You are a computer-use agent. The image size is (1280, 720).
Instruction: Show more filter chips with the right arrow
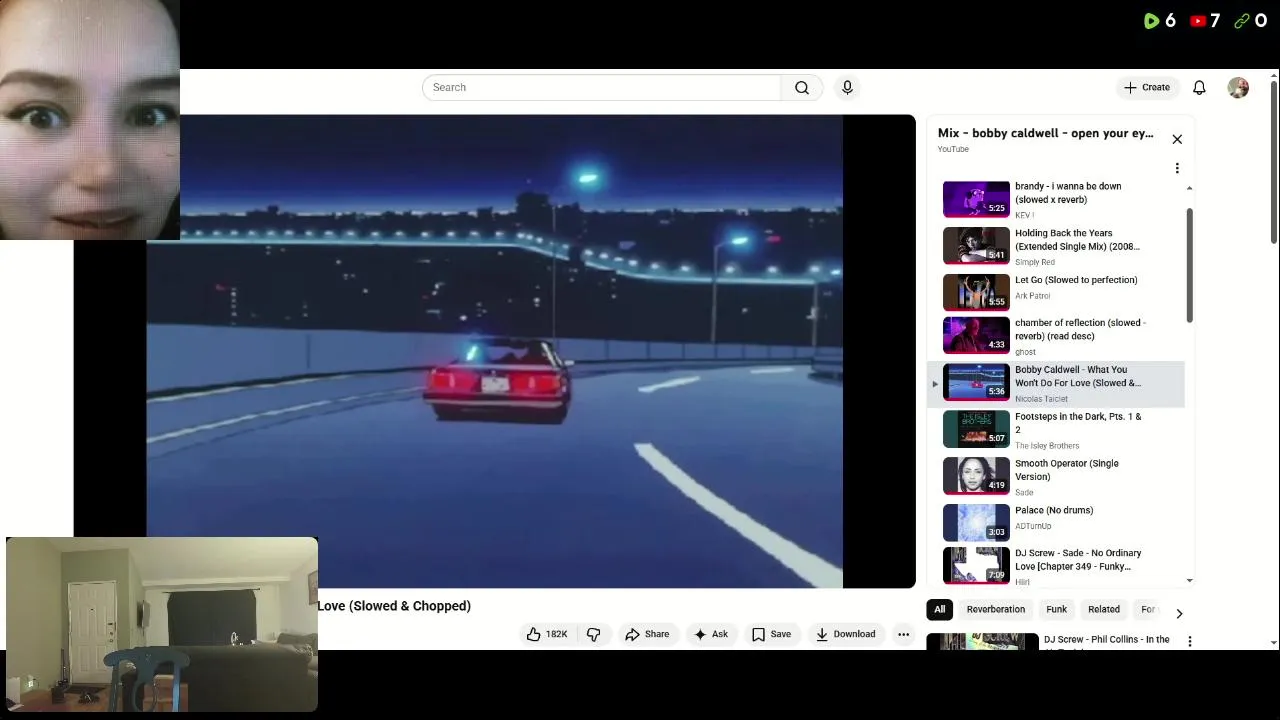coord(1179,613)
